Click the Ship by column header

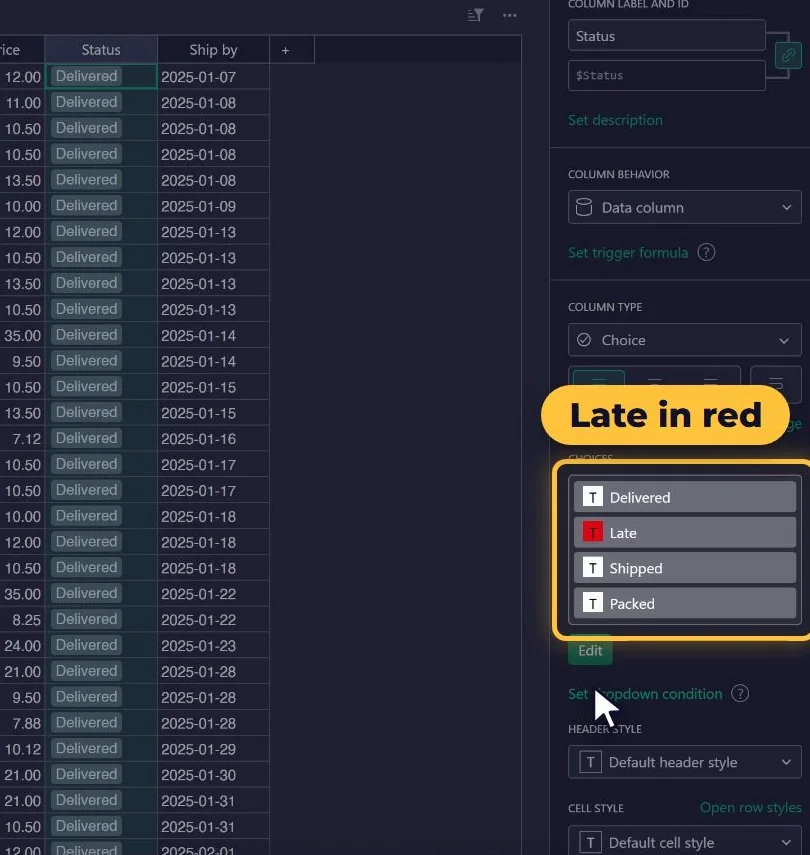point(213,50)
